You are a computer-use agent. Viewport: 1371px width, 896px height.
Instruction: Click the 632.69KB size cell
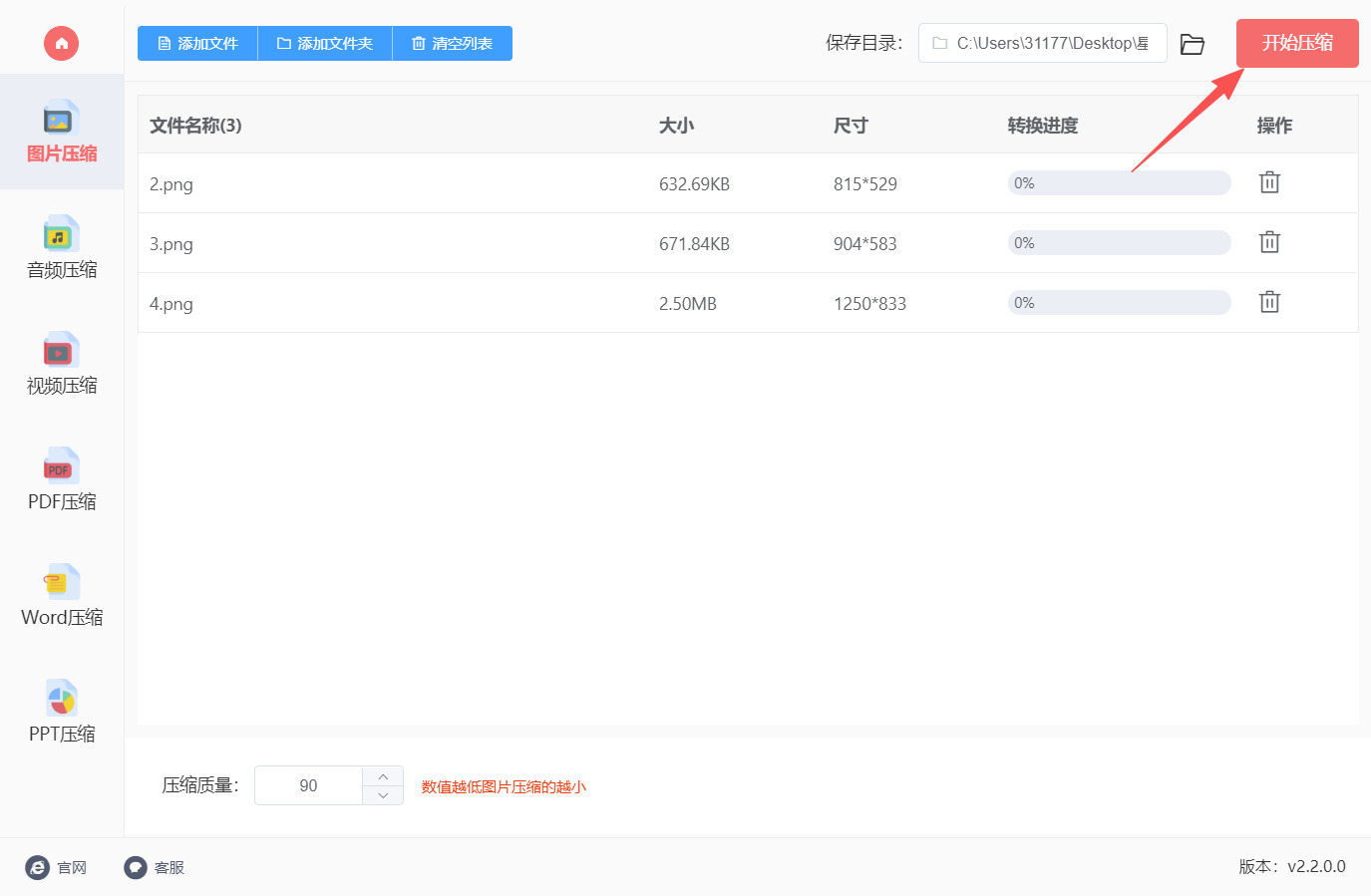point(694,184)
